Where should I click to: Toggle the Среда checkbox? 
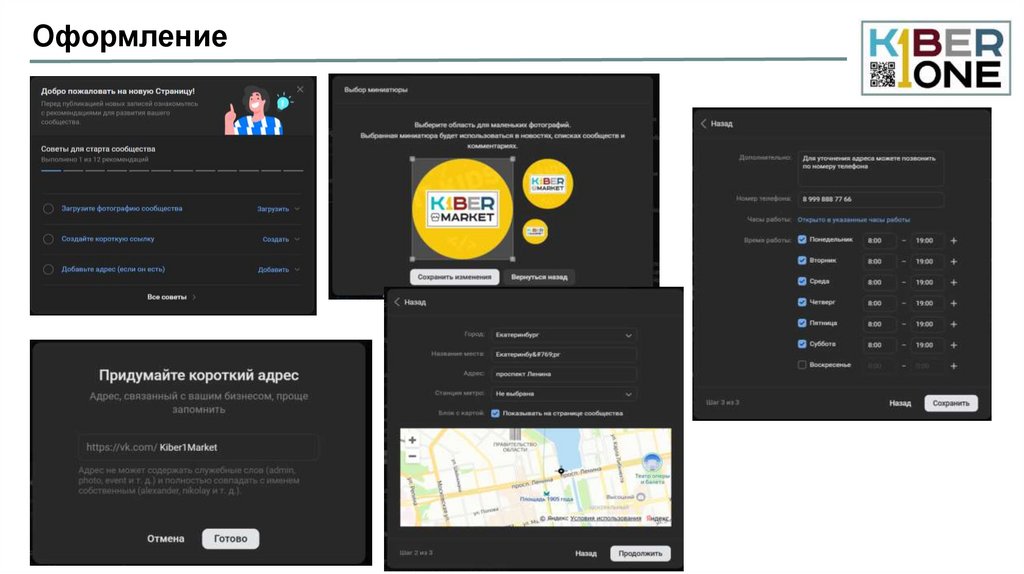tap(802, 281)
